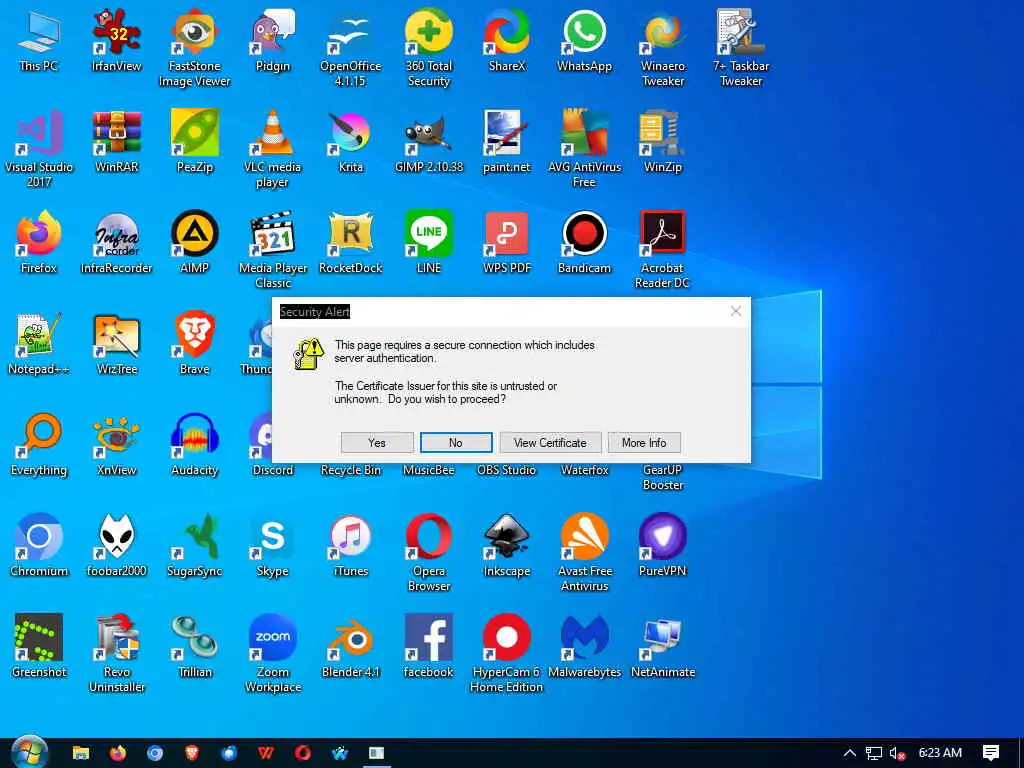This screenshot has width=1024, height=768.
Task: Open 7+ Taskbar Tweaker shortcut
Action: (x=741, y=48)
